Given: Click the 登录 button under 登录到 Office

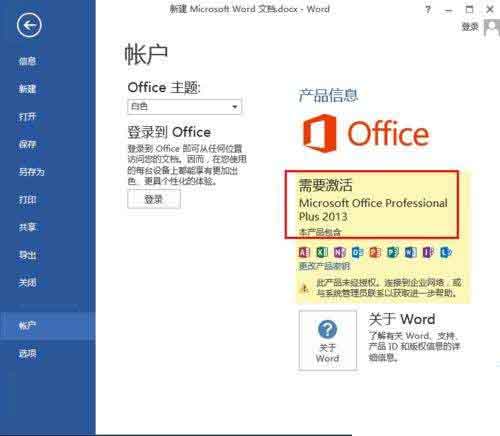Looking at the screenshot, I should click(154, 199).
